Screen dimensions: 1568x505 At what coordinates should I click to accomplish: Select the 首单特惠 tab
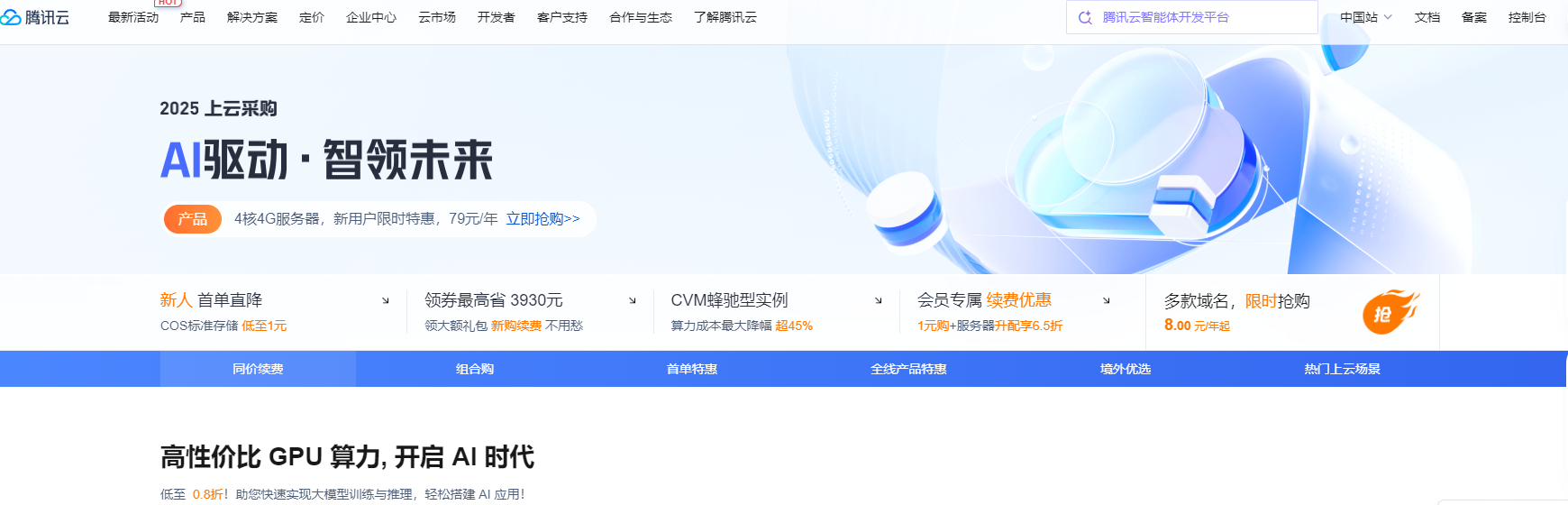point(692,369)
